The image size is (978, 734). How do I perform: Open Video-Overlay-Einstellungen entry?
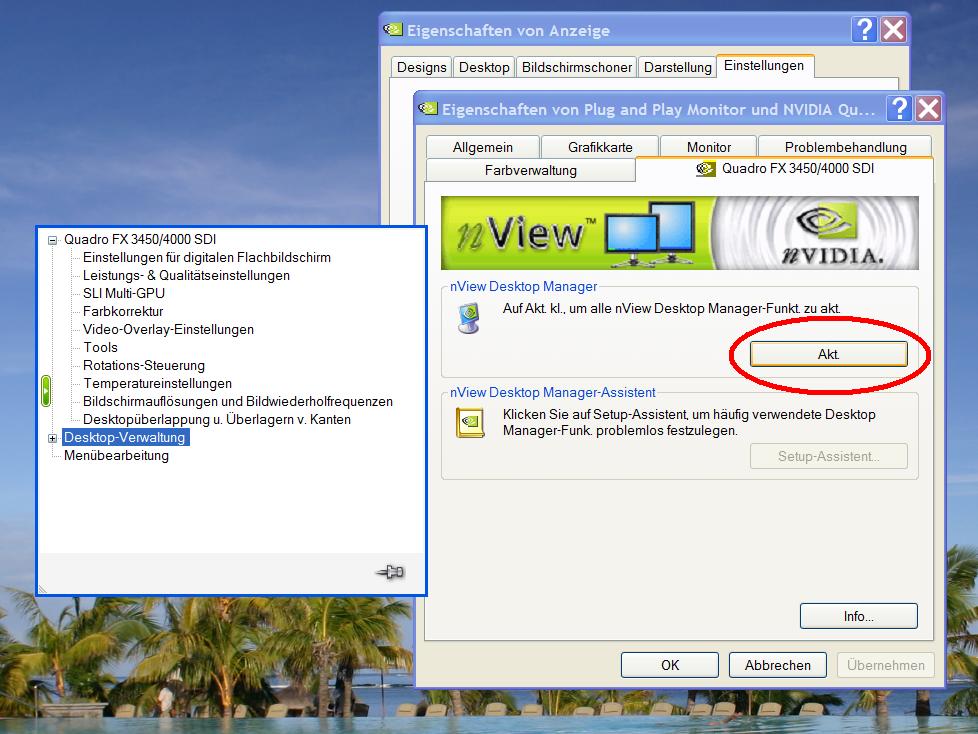pos(168,330)
